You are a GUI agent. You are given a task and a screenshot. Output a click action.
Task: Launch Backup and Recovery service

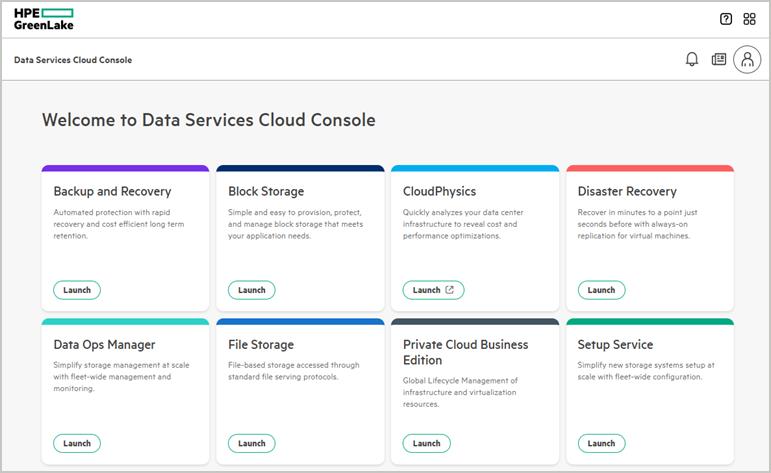[x=77, y=290]
